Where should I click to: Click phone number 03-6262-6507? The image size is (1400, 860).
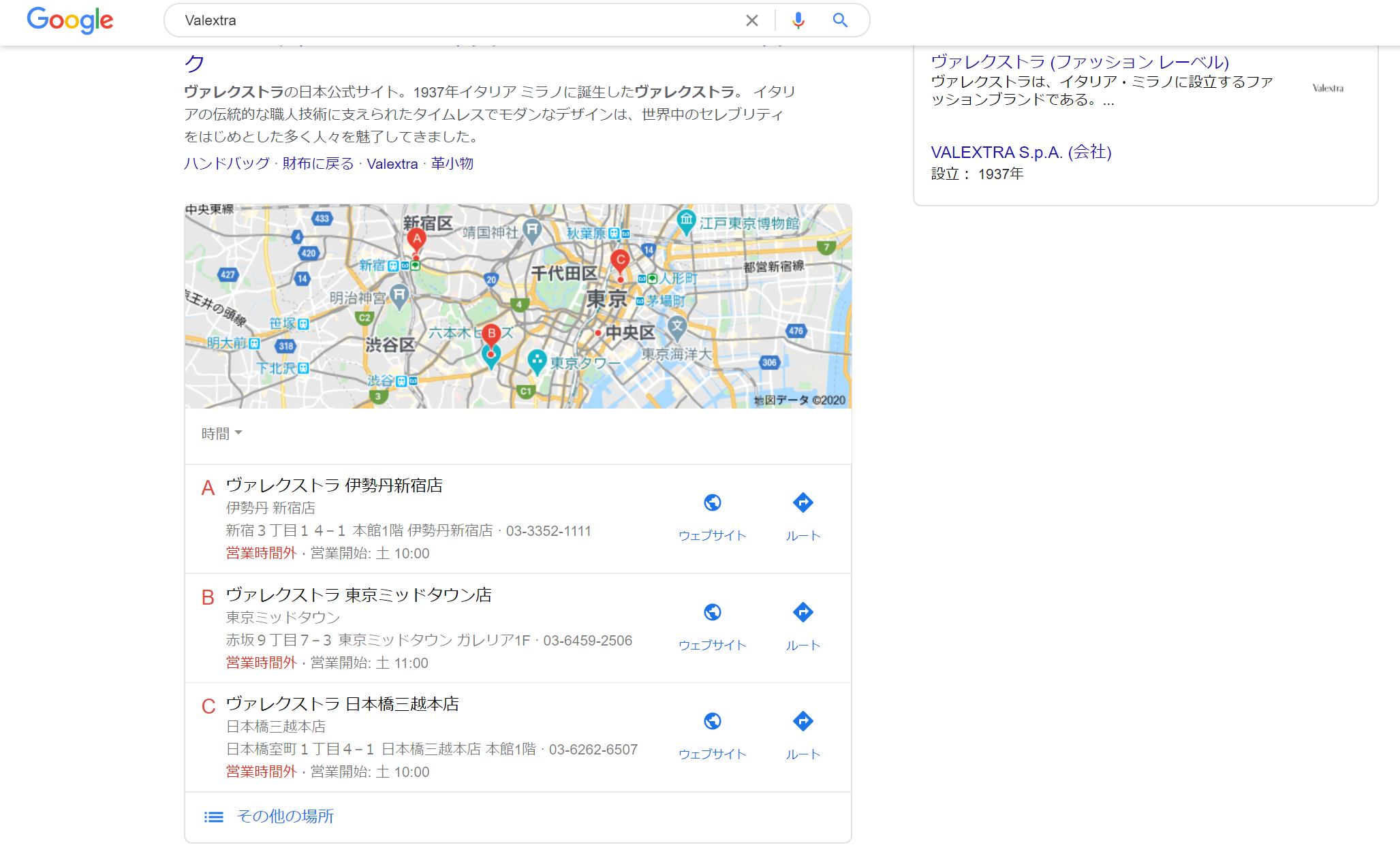pos(593,750)
